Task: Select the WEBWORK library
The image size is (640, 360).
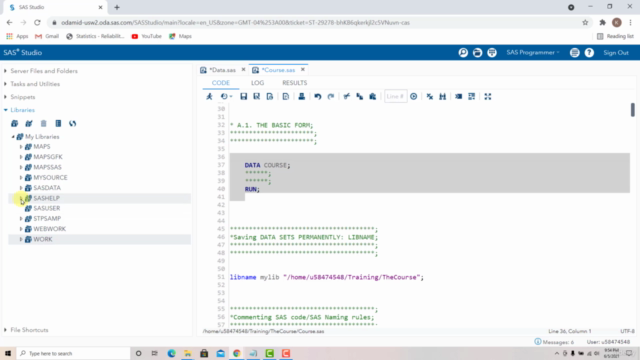Action: (x=49, y=229)
